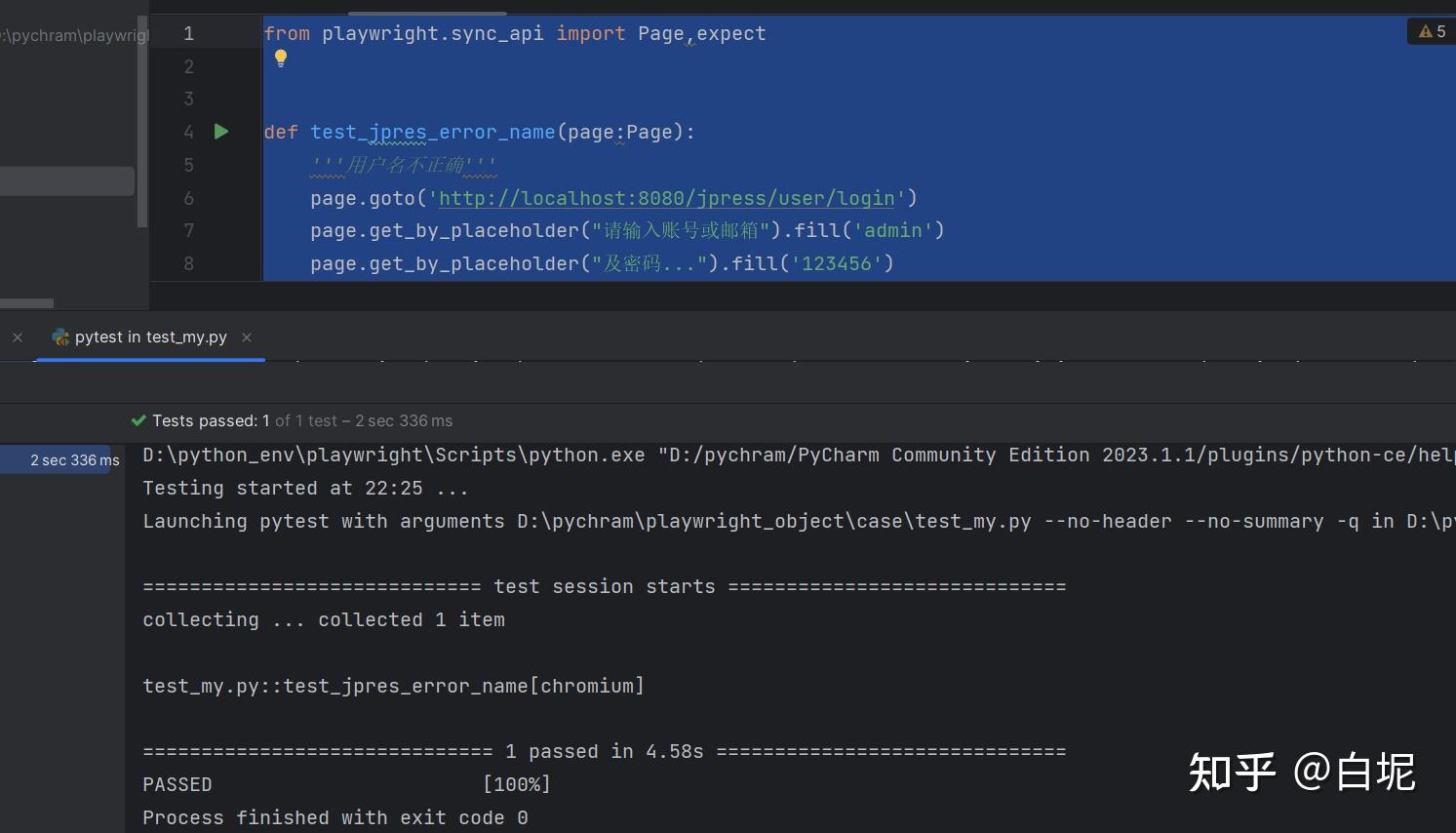
Task: Close the pytest in test_my.py tab
Action: coord(247,337)
